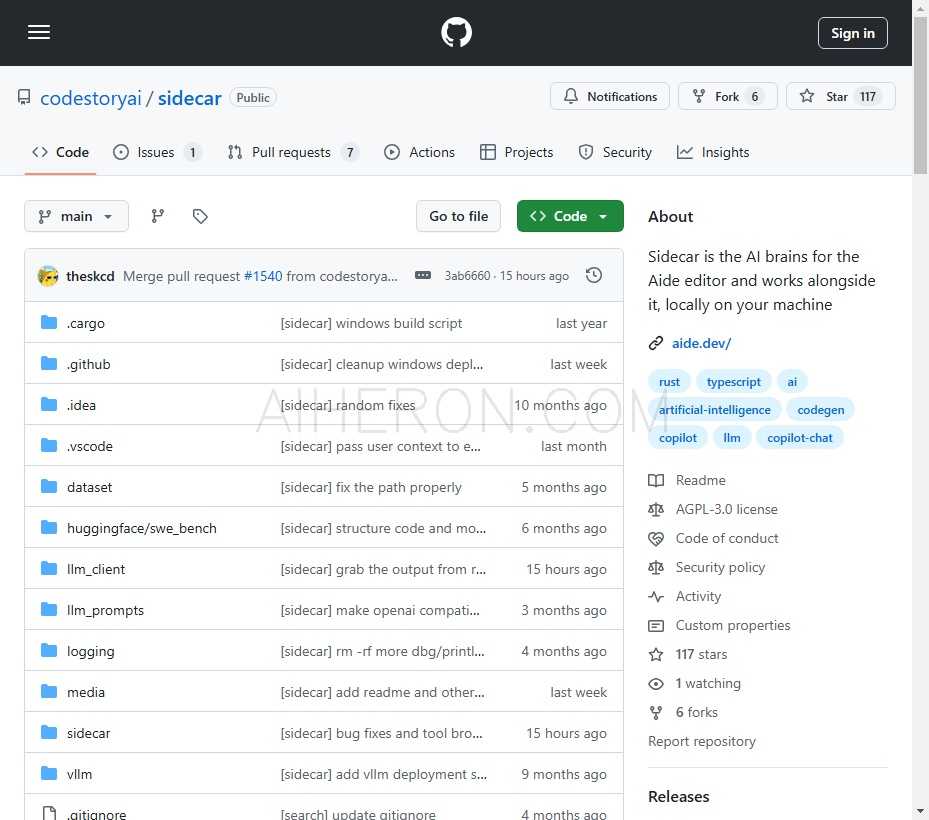Open the Issues tab
929x820 pixels.
pos(157,152)
